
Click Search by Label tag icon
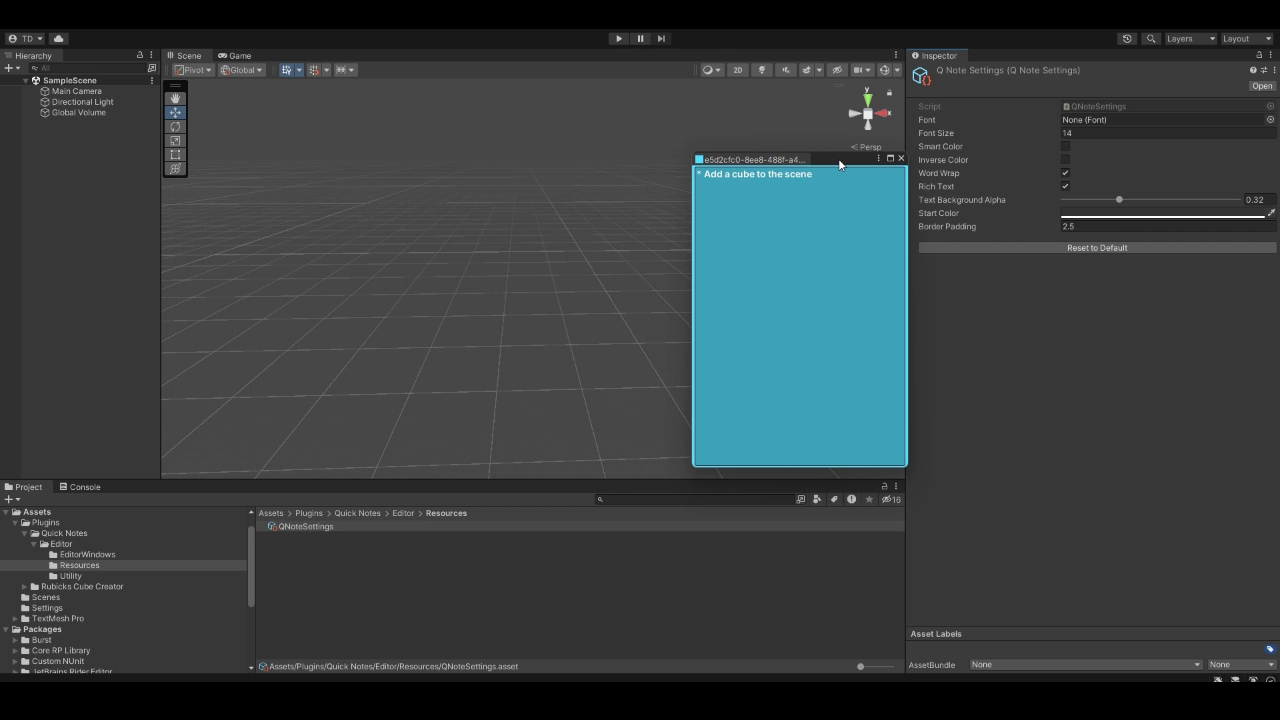coord(834,499)
